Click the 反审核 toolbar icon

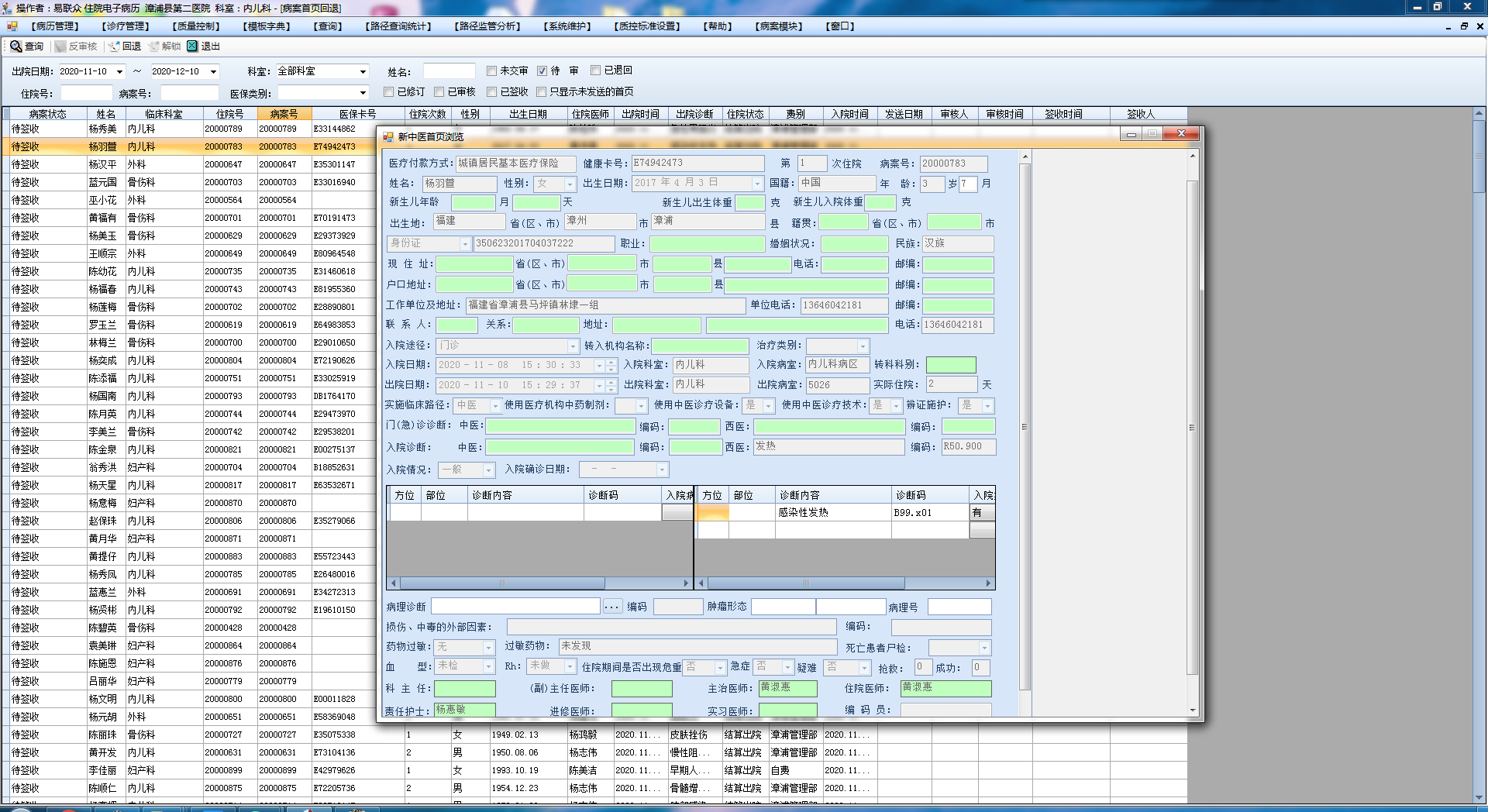[60, 46]
